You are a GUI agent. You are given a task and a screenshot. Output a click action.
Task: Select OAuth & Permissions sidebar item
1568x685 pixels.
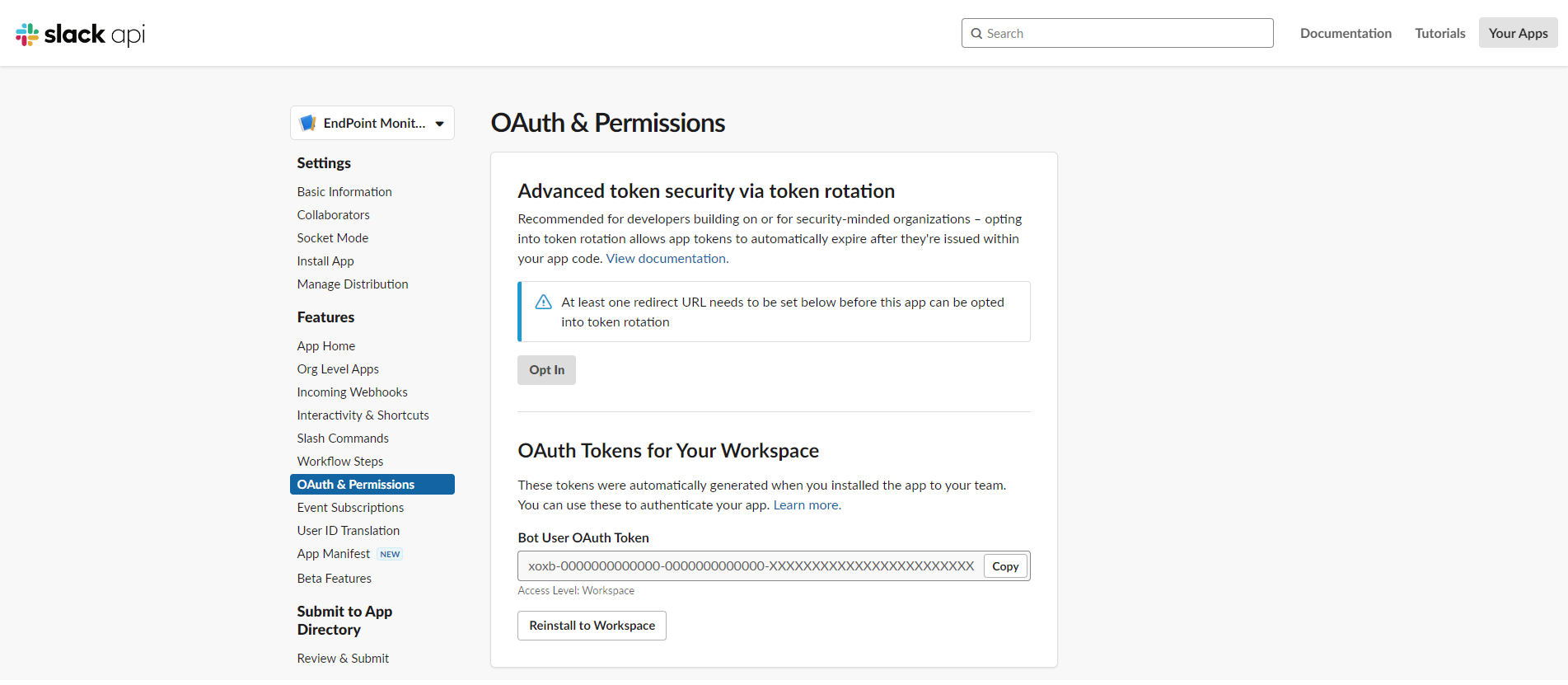372,485
